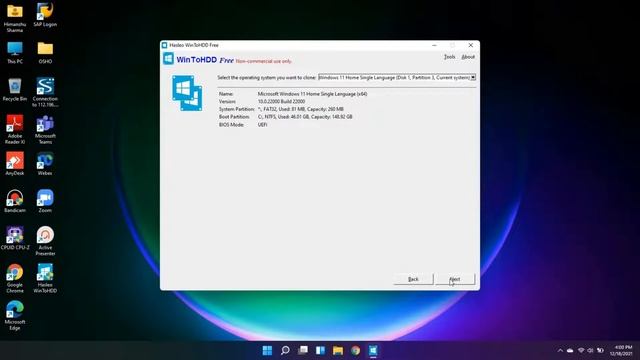Close the Hasleo WinToHDD window
The image size is (640, 360).
click(471, 45)
